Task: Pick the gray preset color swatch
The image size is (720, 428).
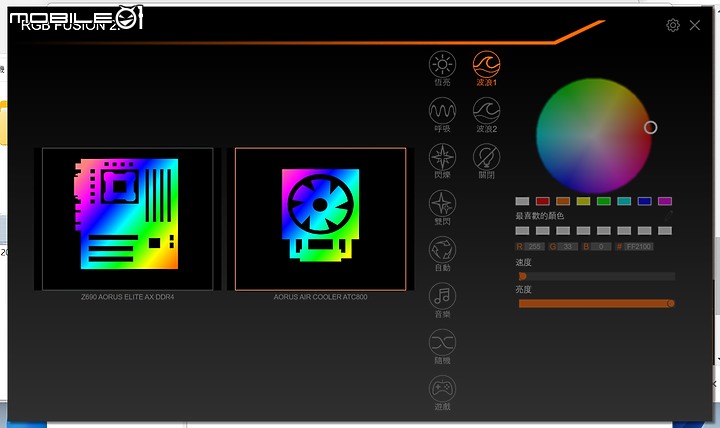Action: (522, 201)
